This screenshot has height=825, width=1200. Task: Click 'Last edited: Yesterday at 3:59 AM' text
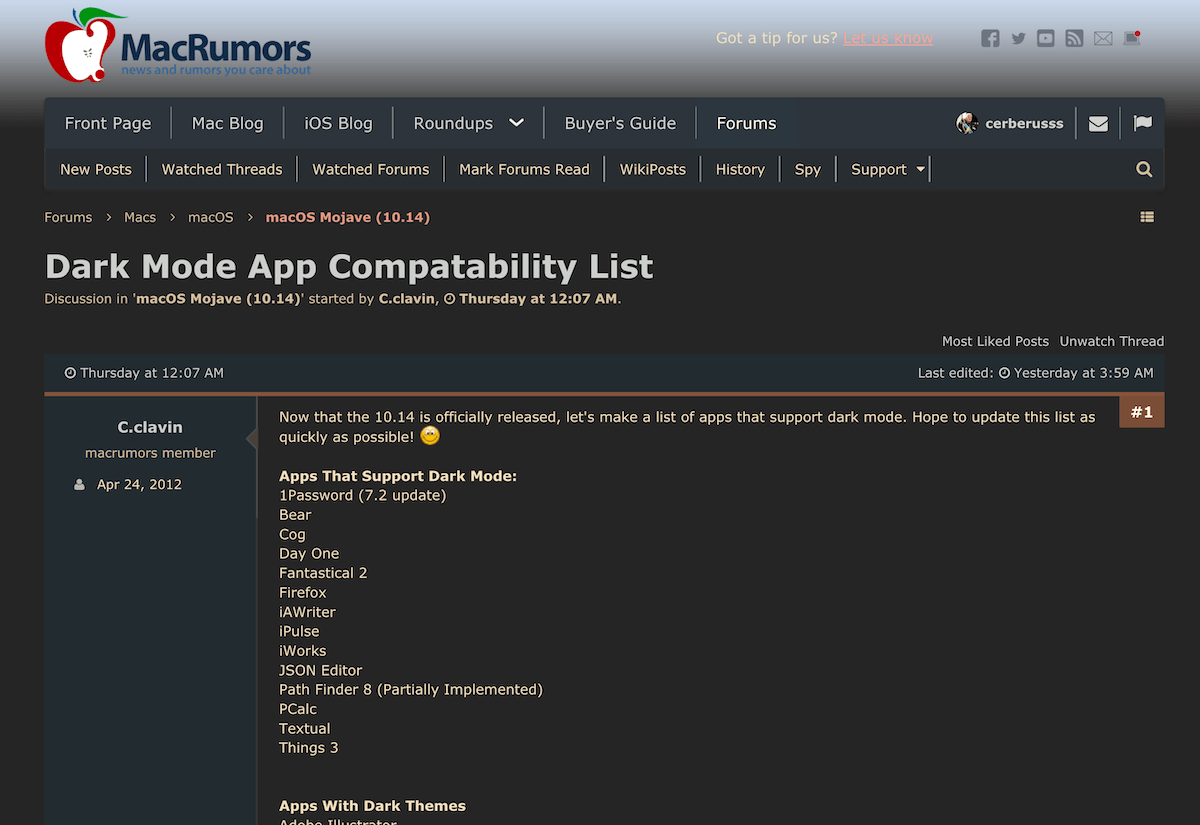(1036, 373)
